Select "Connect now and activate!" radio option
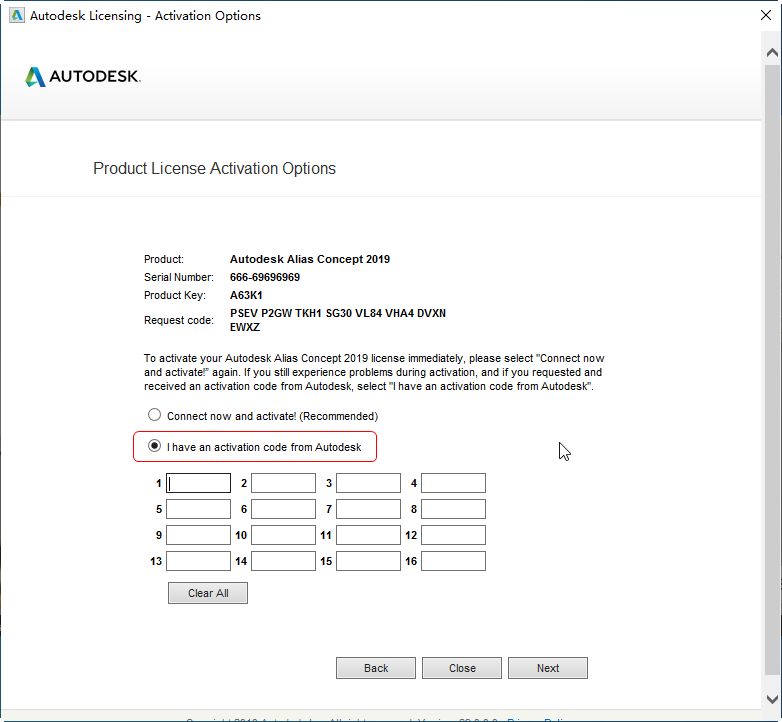Screen dimensions: 782x722 tap(154, 415)
